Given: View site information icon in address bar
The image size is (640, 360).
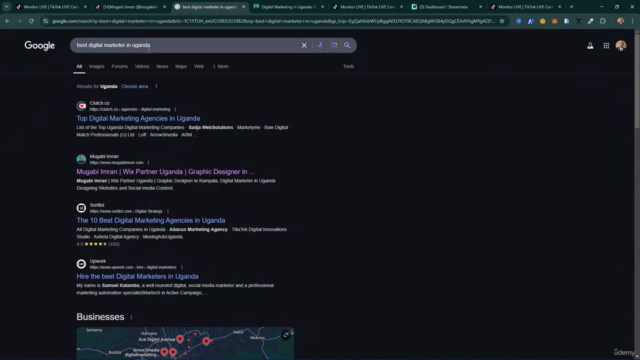Looking at the screenshot, I should [45, 21].
